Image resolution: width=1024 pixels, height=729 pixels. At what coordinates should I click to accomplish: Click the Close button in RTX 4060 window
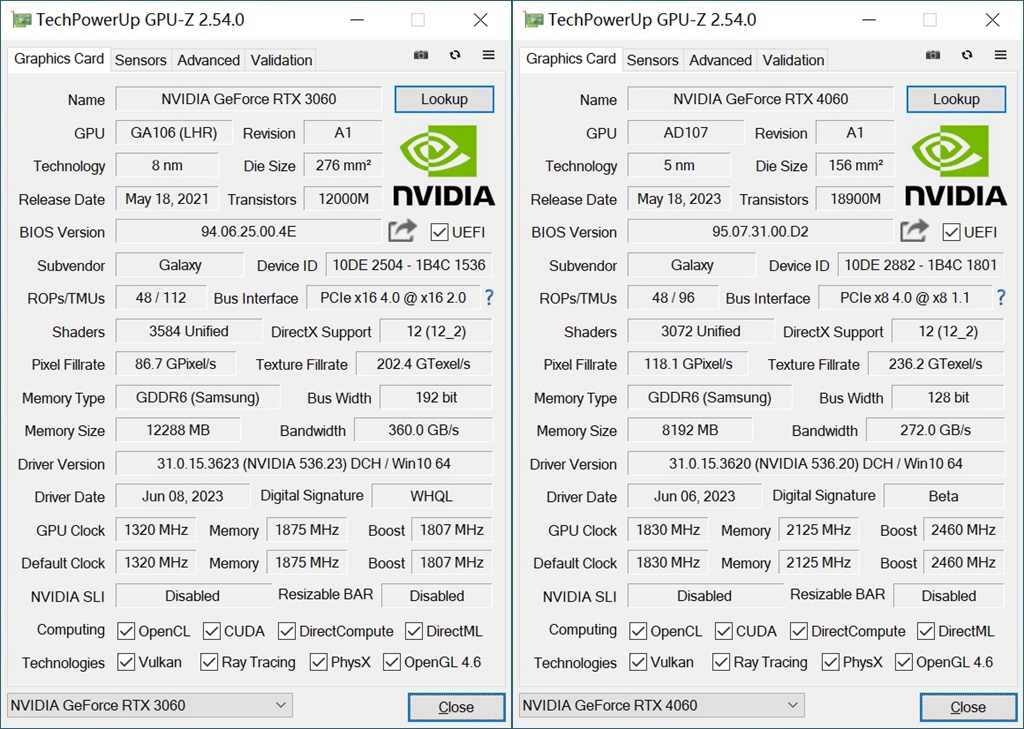pyautogui.click(x=968, y=707)
